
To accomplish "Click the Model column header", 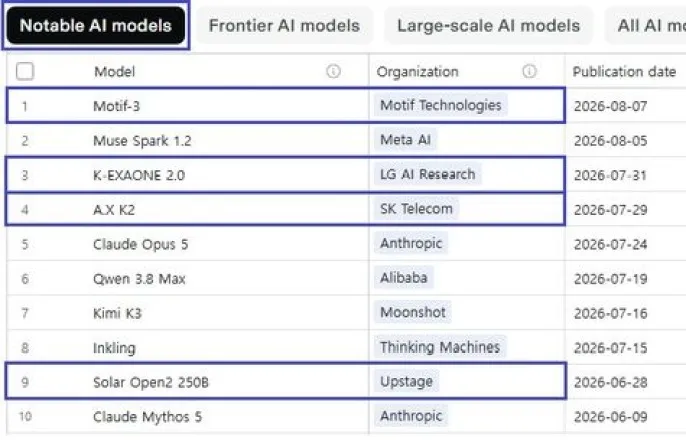I will coord(115,71).
